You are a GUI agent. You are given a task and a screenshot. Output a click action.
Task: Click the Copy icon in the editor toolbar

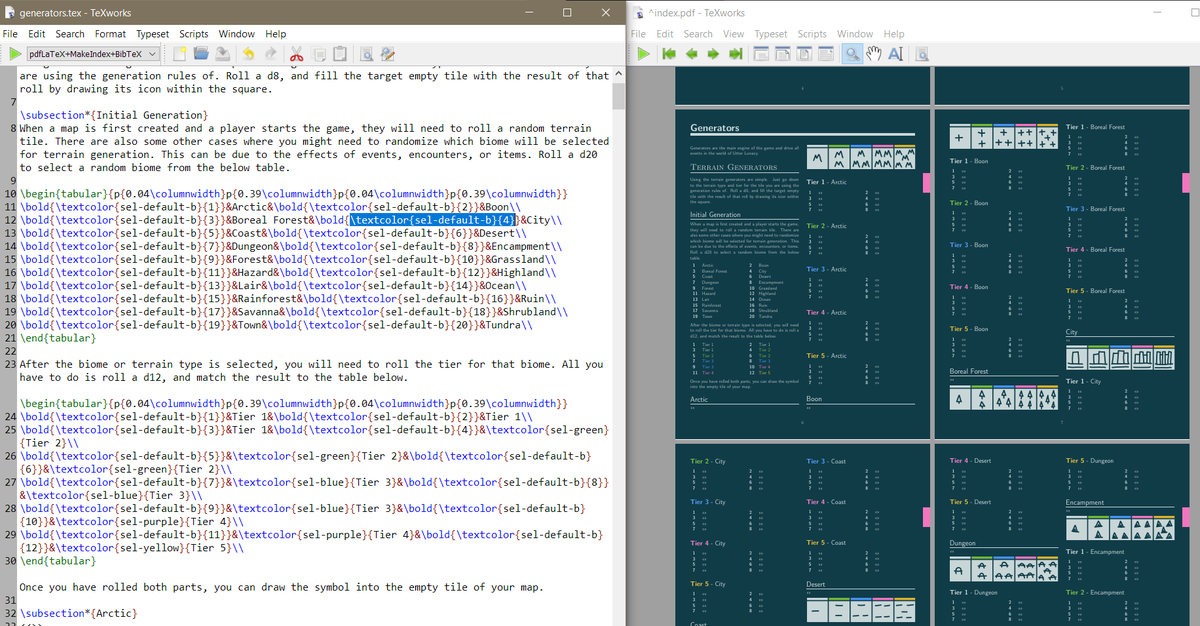click(319, 53)
